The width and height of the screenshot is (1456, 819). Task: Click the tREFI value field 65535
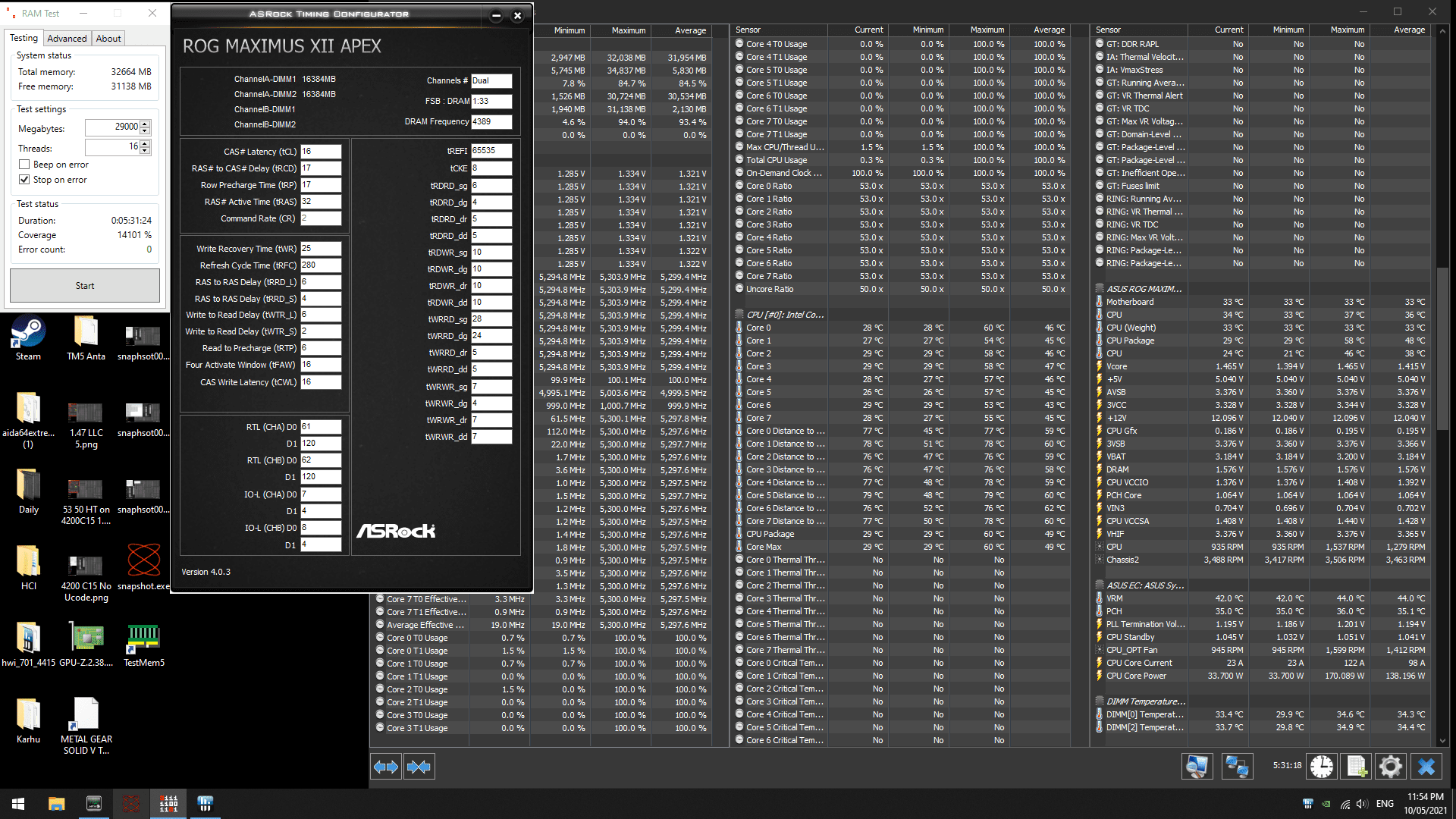pyautogui.click(x=491, y=151)
